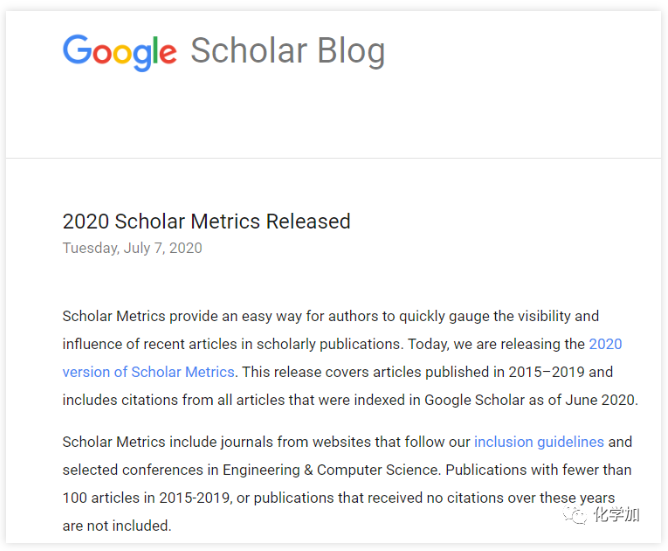Open the "version of Scholar Metrics" link
The height and width of the screenshot is (551, 668).
coord(148,372)
